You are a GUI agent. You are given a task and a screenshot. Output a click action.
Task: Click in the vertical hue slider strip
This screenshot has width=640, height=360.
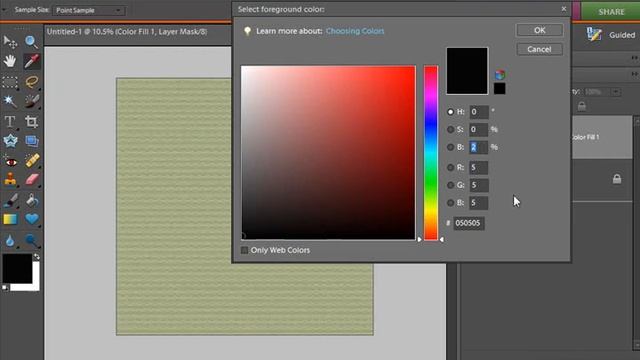coord(431,153)
